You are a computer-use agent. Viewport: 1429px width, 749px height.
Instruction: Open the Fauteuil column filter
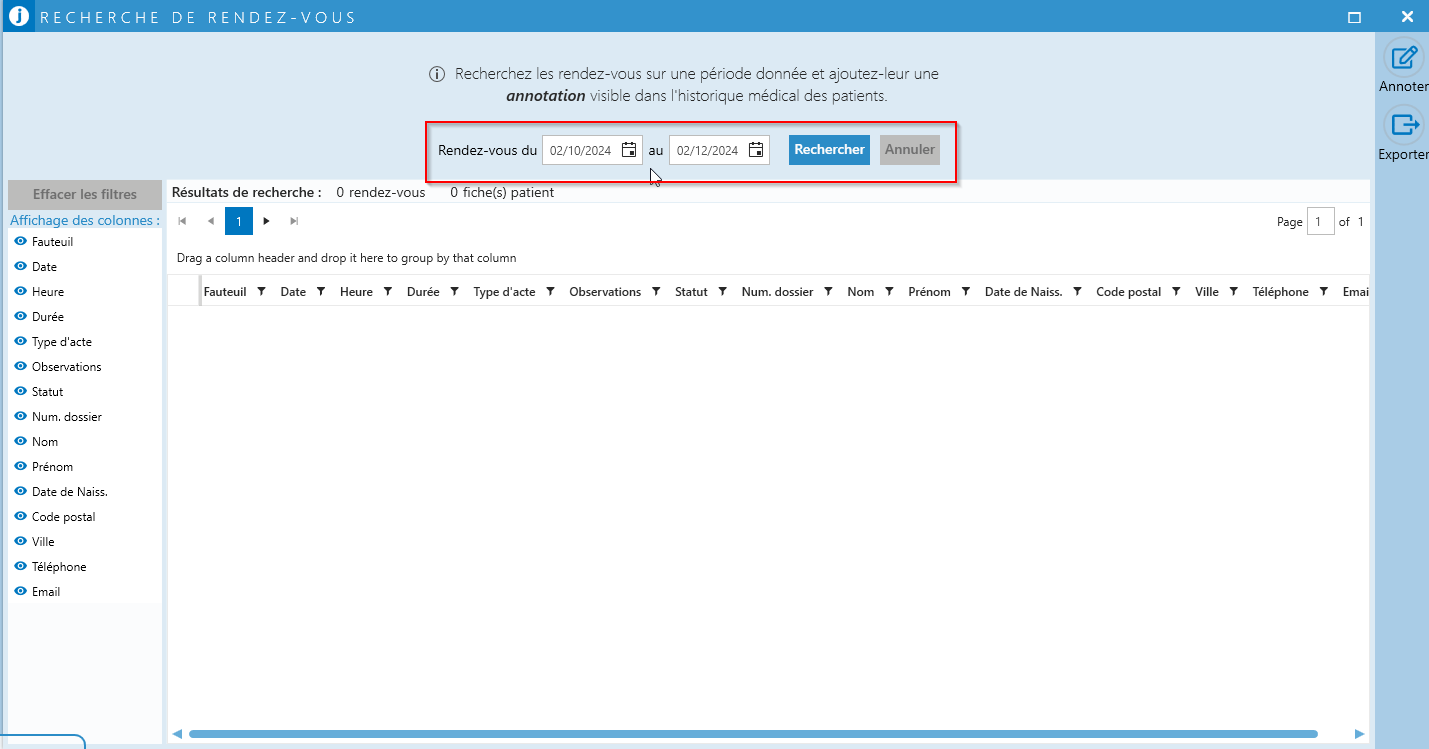click(x=261, y=292)
